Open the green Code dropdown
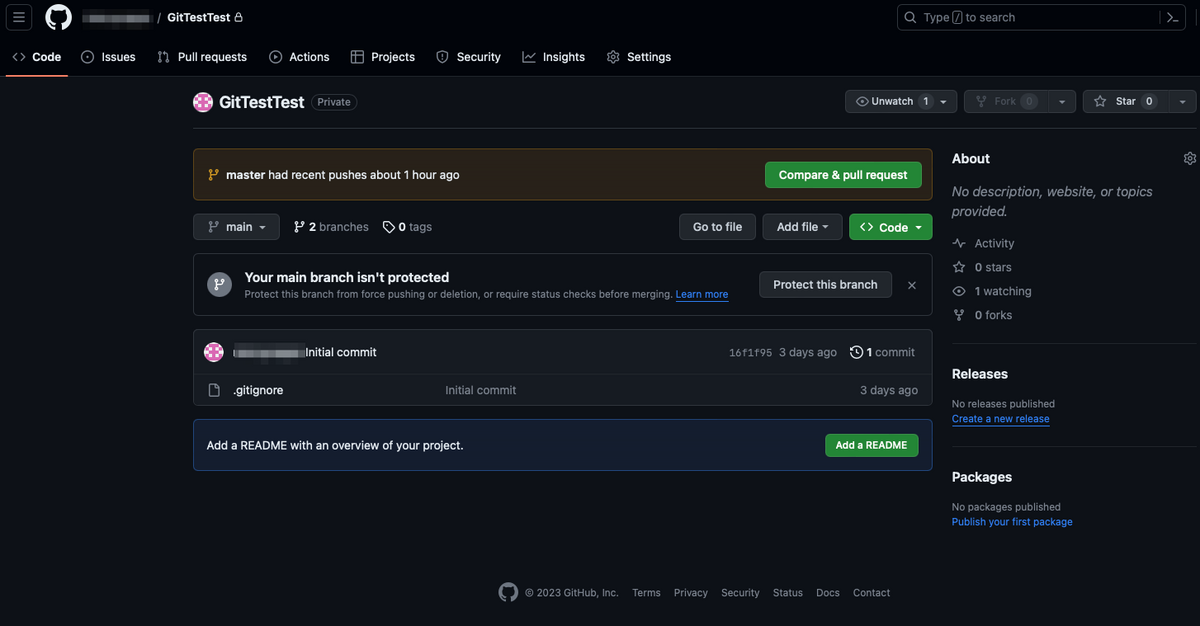 (x=891, y=227)
